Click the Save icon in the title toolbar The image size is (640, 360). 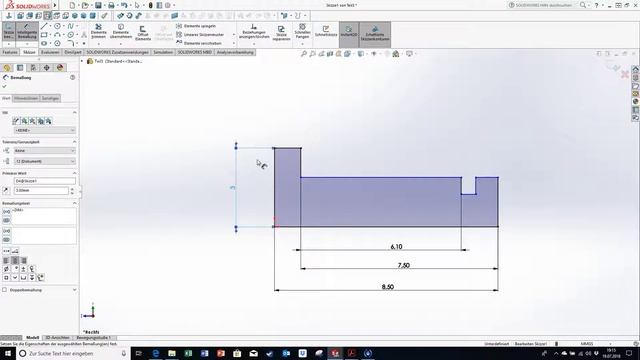click(x=98, y=5)
